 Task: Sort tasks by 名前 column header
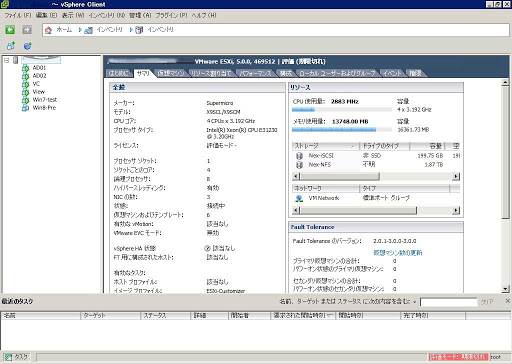[40, 315]
